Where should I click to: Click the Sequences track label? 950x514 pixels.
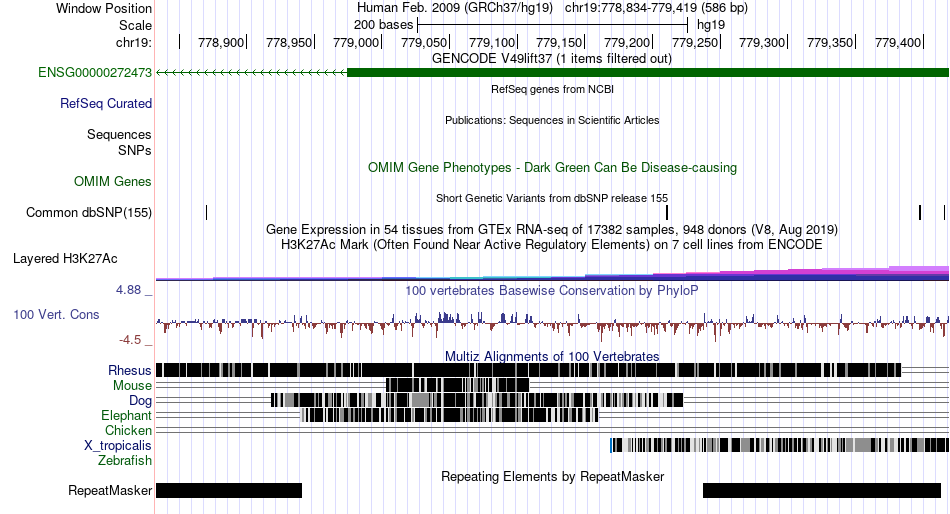[x=119, y=135]
